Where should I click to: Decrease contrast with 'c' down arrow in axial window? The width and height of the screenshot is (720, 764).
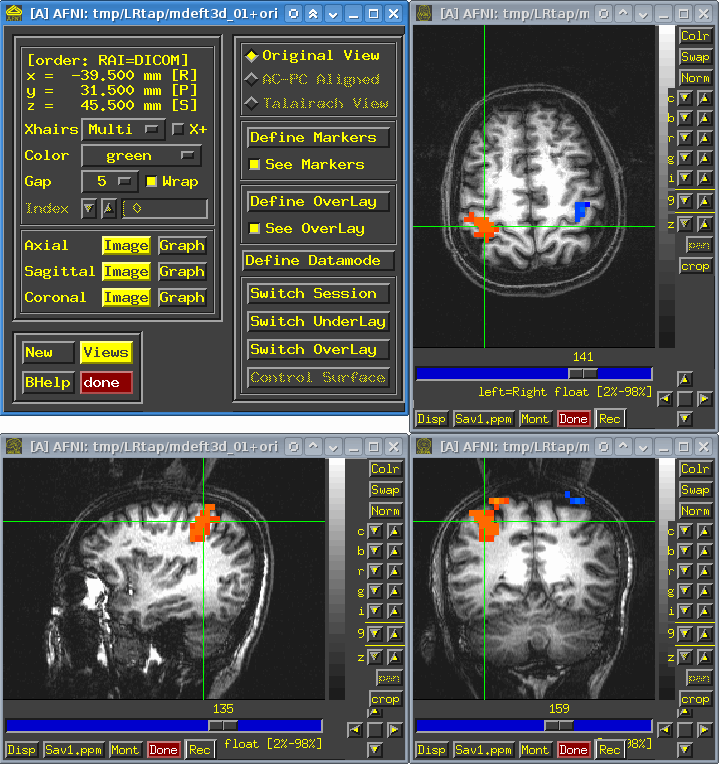pyautogui.click(x=685, y=98)
